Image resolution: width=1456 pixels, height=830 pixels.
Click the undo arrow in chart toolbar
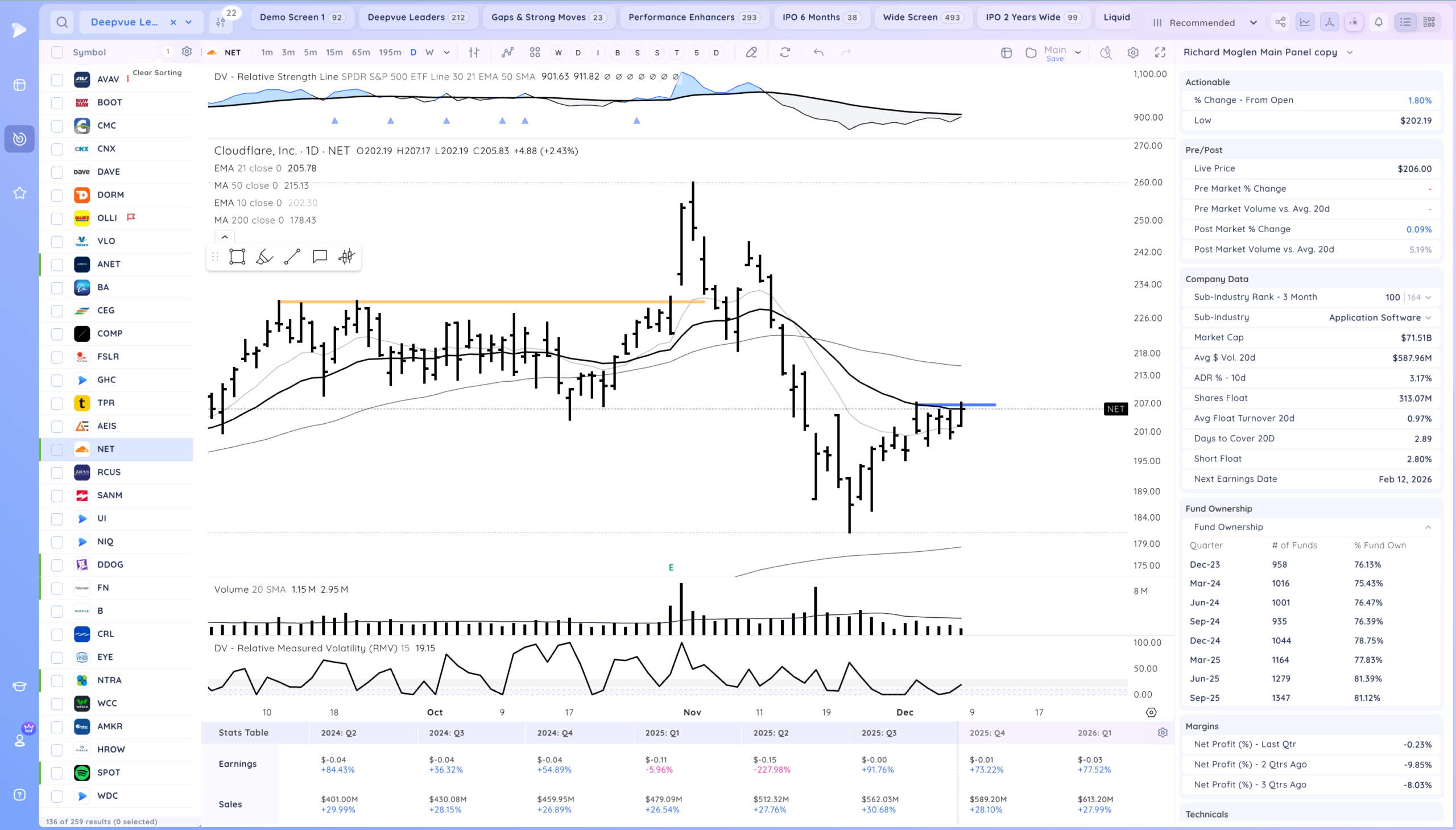[818, 52]
